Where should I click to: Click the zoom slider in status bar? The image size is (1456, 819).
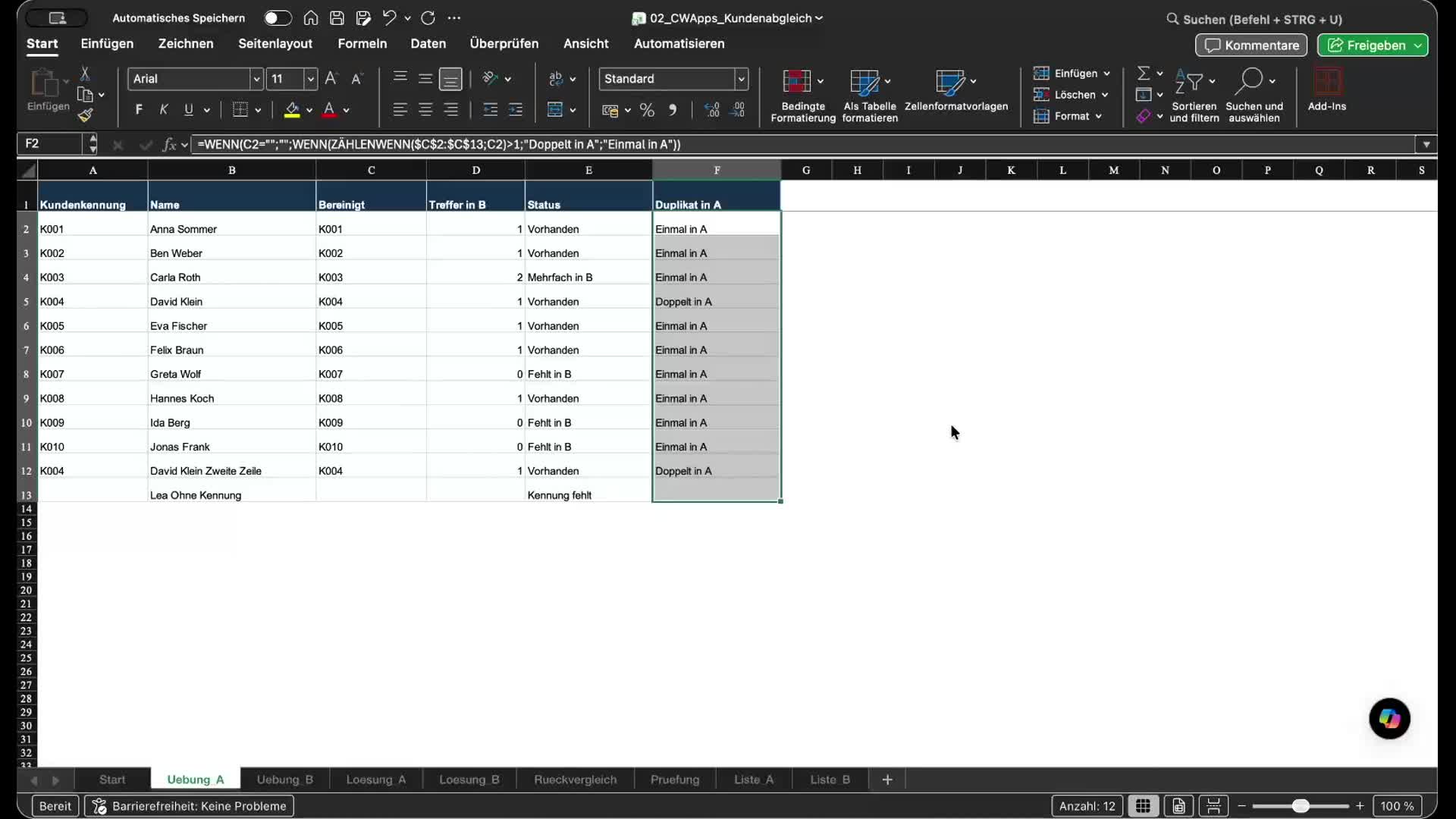coord(1301,806)
